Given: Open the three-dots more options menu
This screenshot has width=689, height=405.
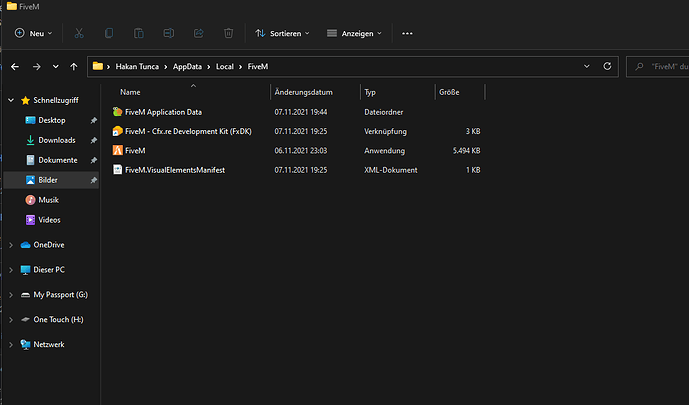Looking at the screenshot, I should (x=407, y=33).
